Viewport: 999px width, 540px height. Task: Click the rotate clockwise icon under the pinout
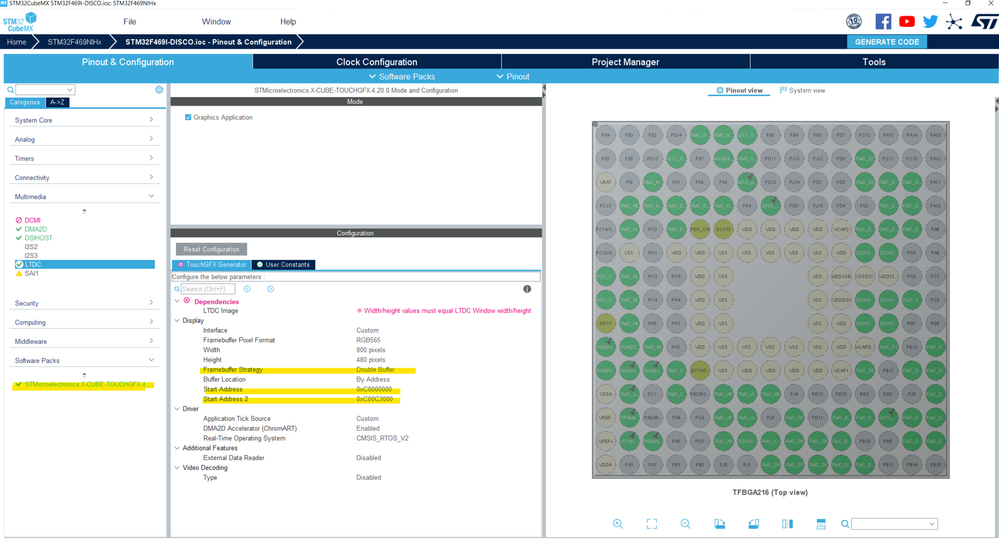point(719,523)
